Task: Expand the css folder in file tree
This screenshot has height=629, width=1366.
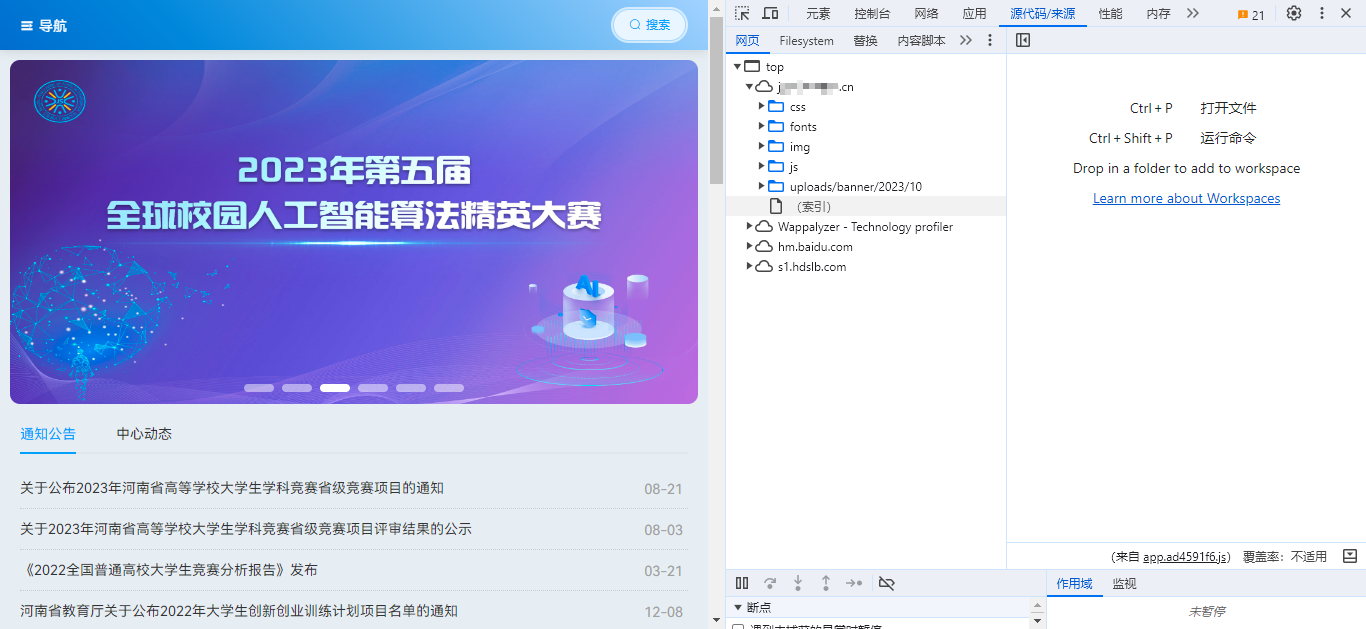Action: [x=762, y=106]
